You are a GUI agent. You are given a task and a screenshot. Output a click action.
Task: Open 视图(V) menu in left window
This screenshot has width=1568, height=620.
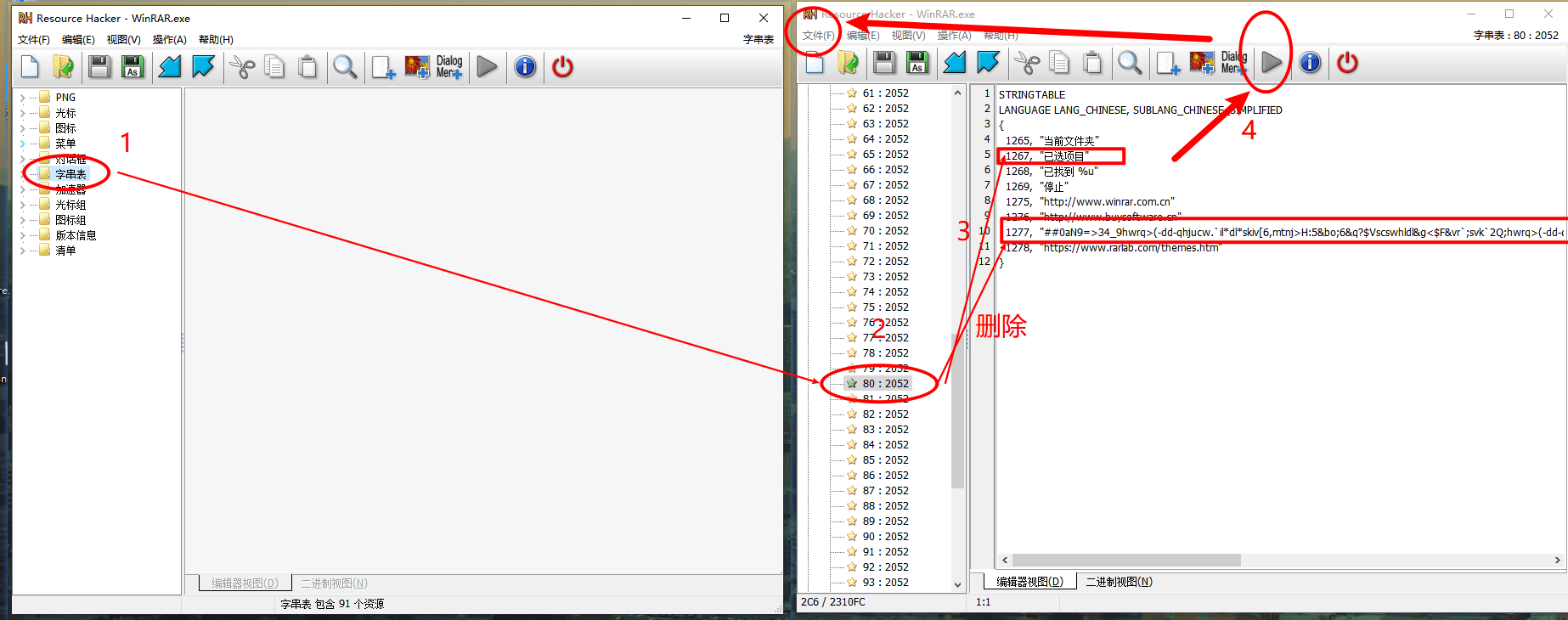[123, 40]
